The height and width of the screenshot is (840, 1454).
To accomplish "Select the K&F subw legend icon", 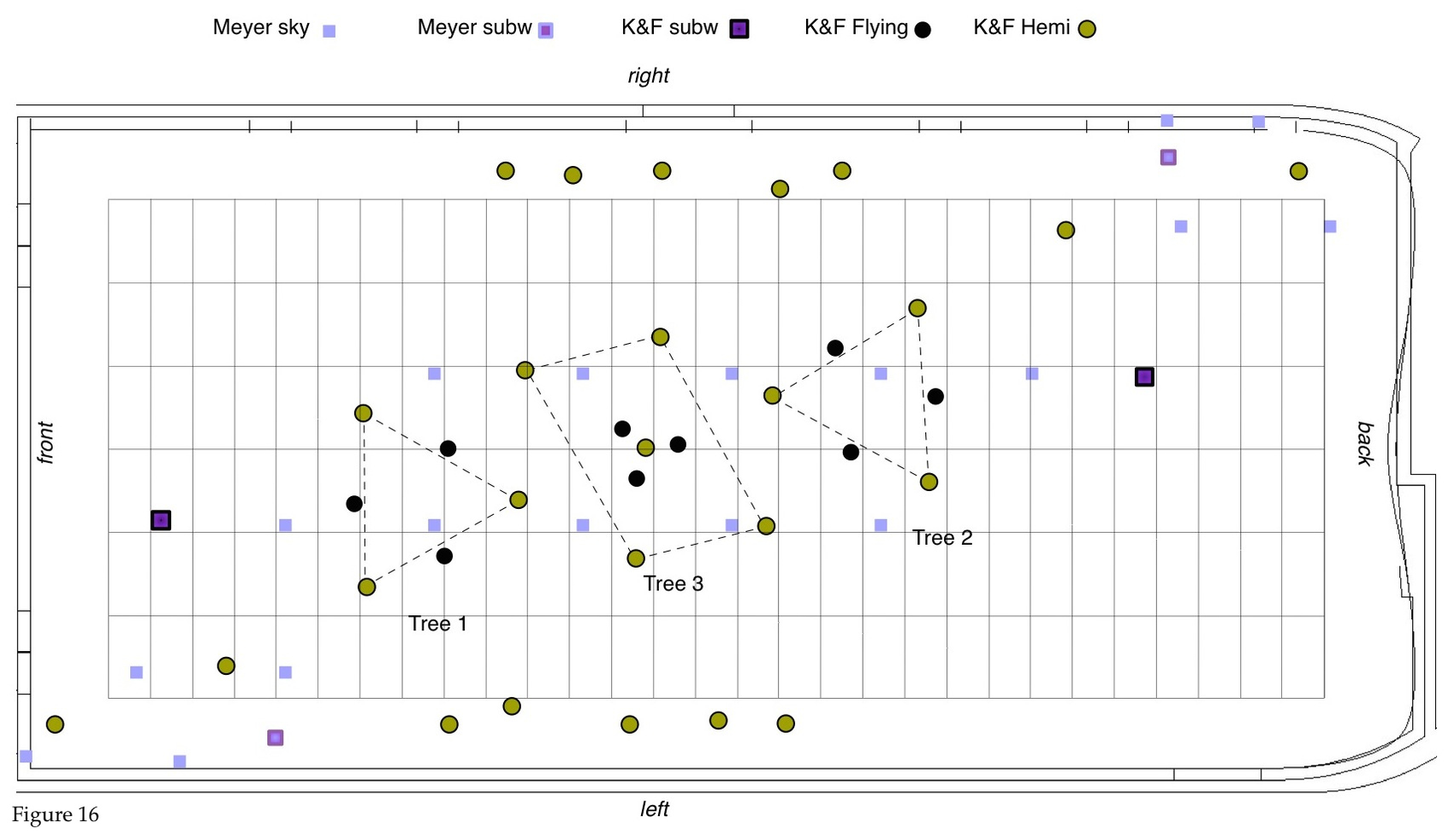I will [x=739, y=29].
